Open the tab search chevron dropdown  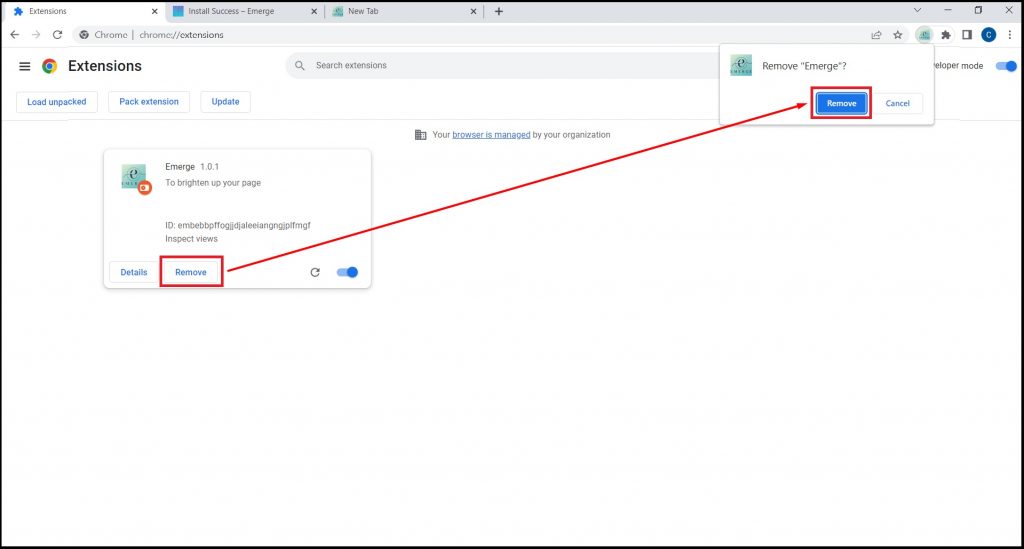(x=918, y=10)
